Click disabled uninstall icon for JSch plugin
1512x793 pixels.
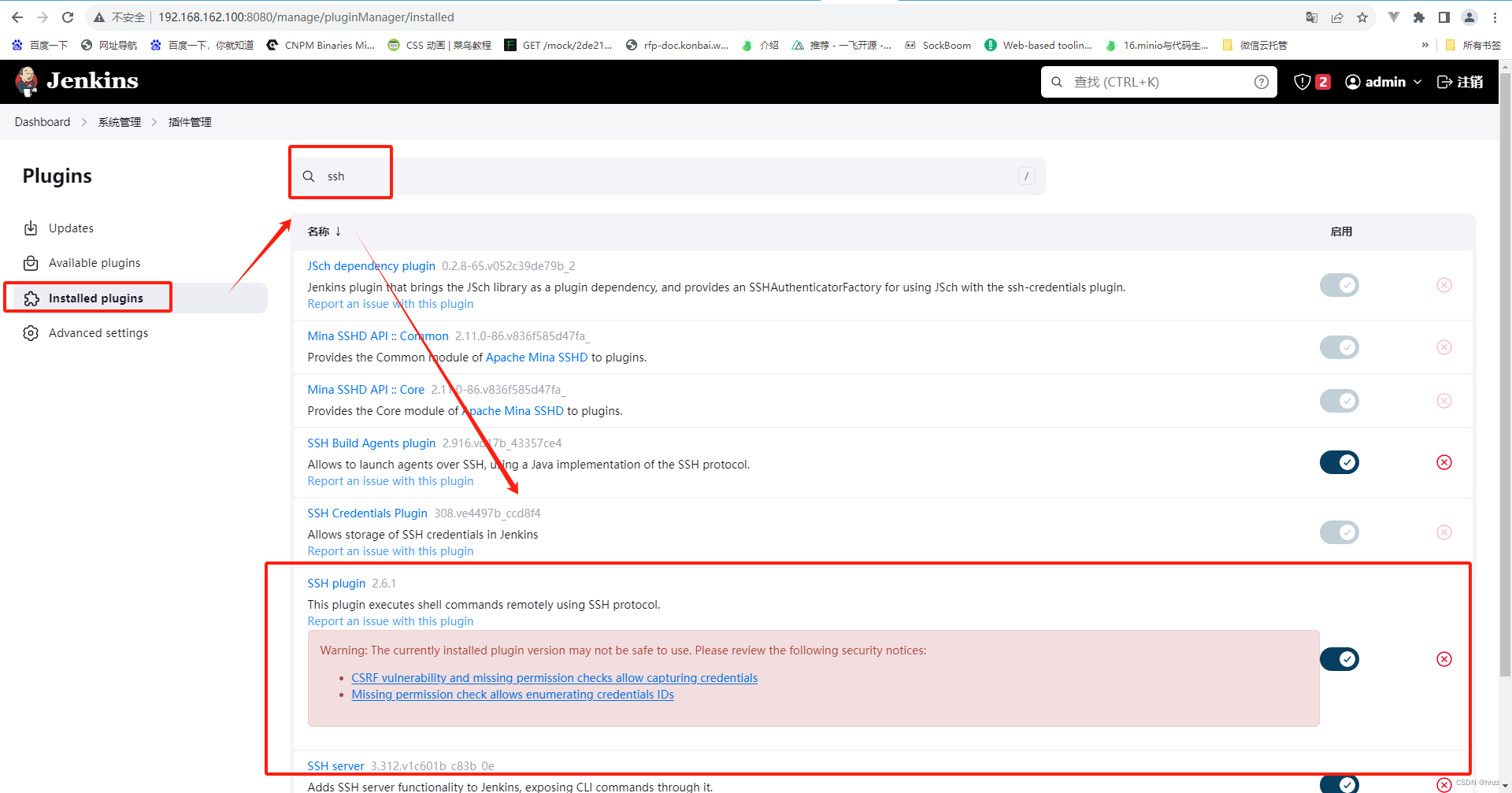tap(1444, 285)
